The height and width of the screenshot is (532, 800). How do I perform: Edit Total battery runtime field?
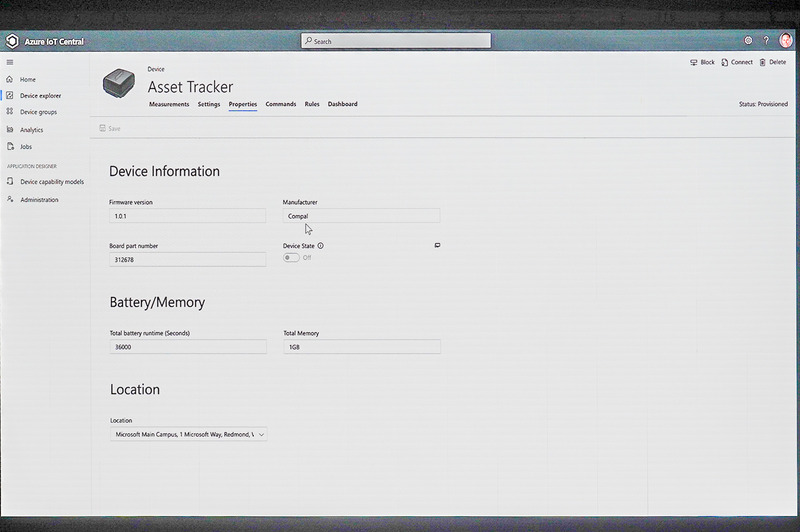pyautogui.click(x=188, y=347)
